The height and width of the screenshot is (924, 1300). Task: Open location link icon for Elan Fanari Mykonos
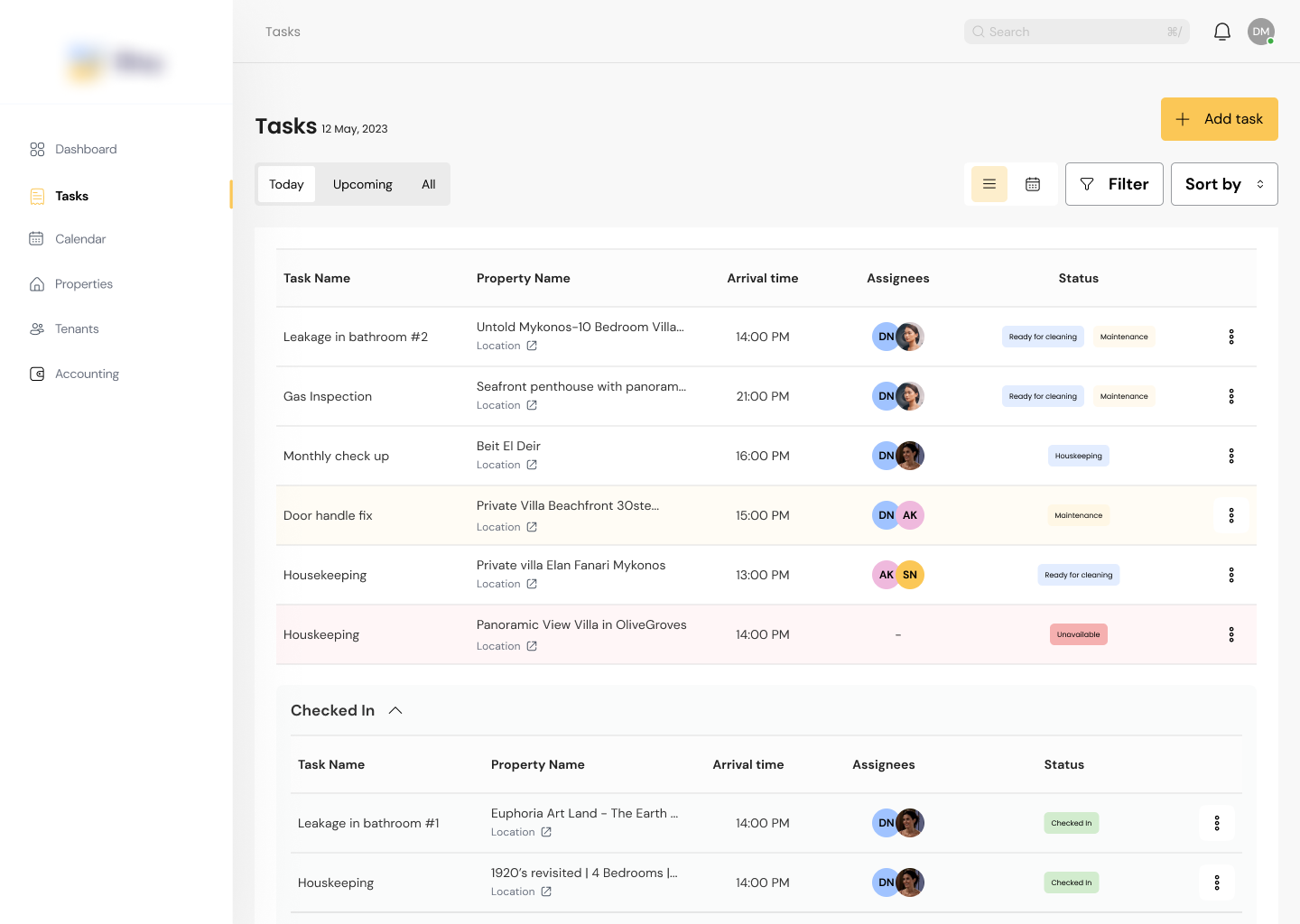[532, 584]
